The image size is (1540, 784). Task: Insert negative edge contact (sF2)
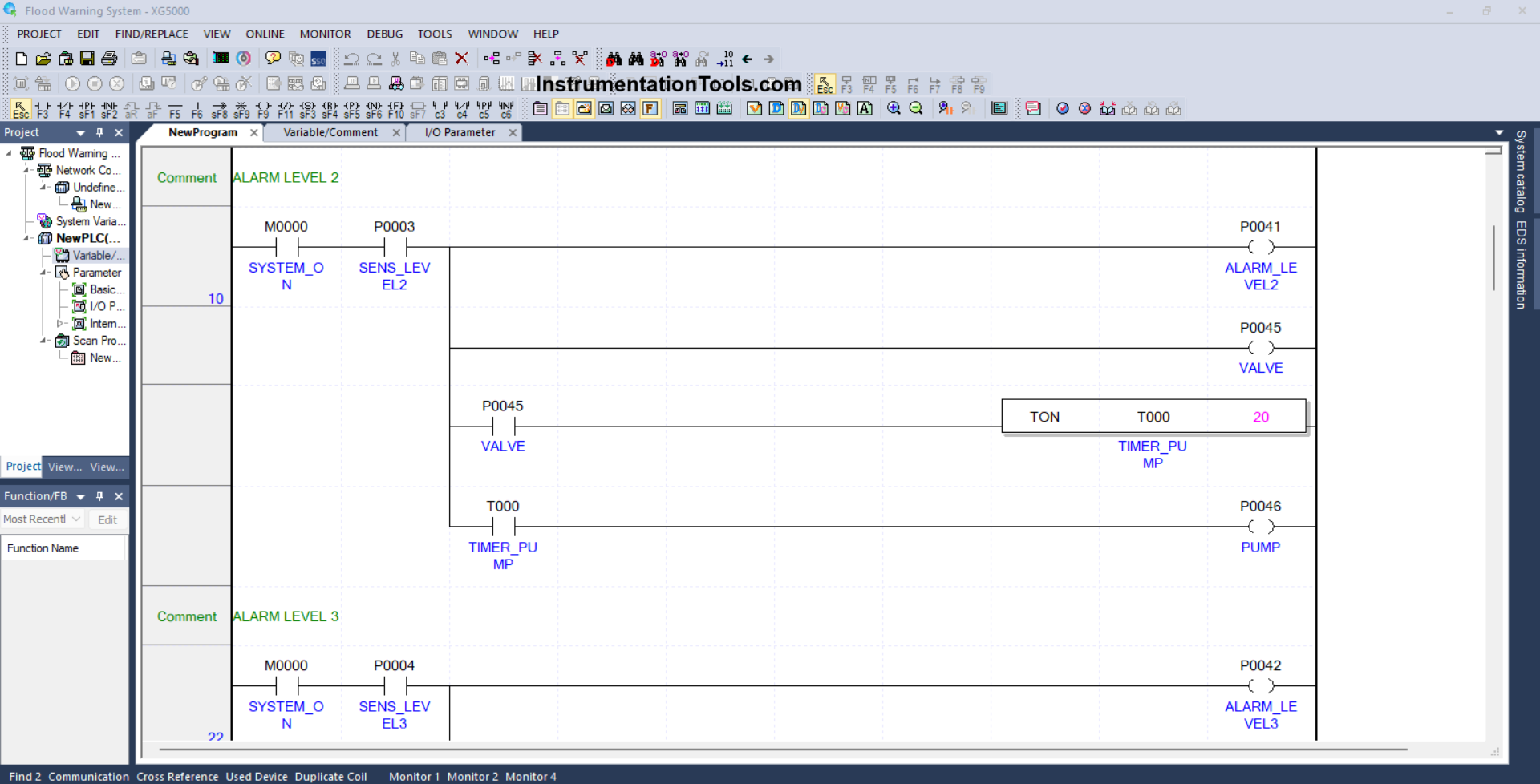click(109, 109)
